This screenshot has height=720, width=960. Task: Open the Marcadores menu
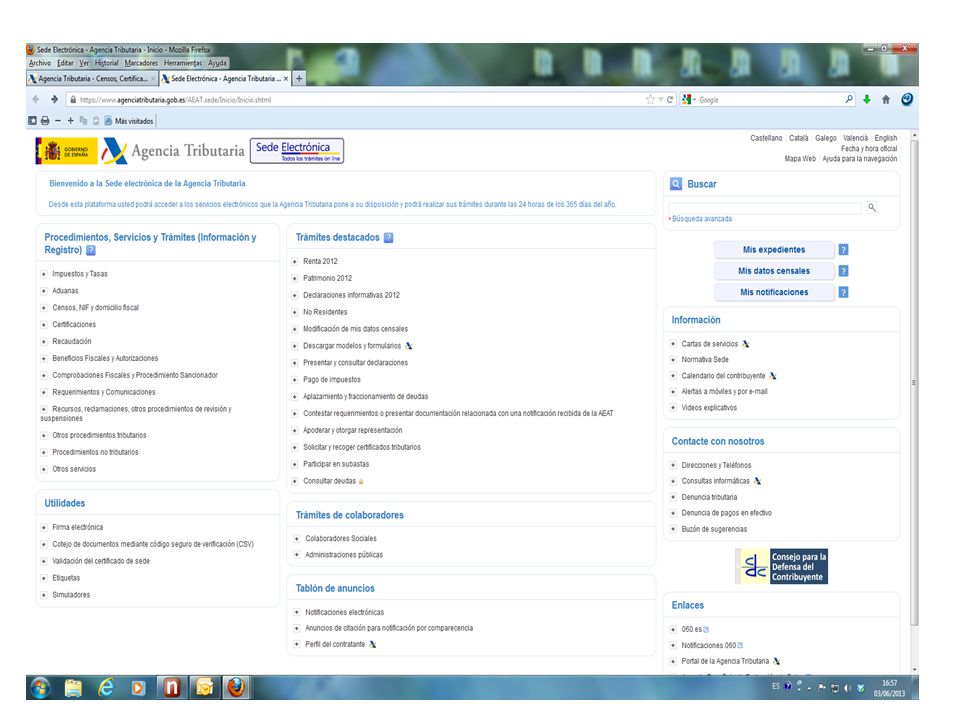coord(141,62)
